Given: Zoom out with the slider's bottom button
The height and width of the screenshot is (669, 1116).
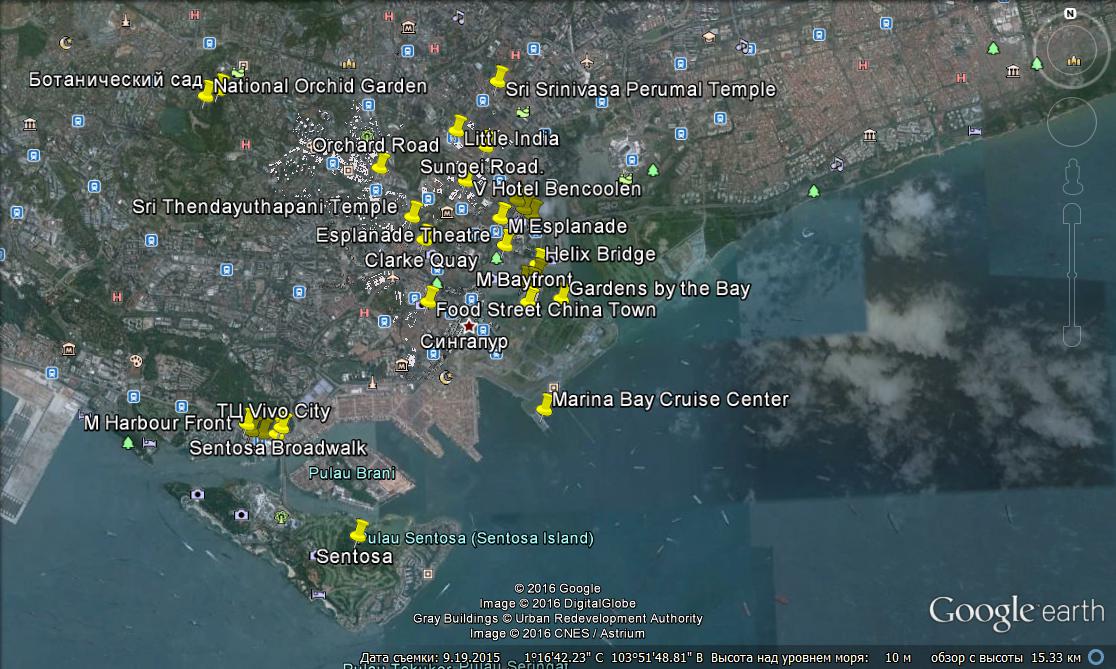Looking at the screenshot, I should (x=1072, y=336).
